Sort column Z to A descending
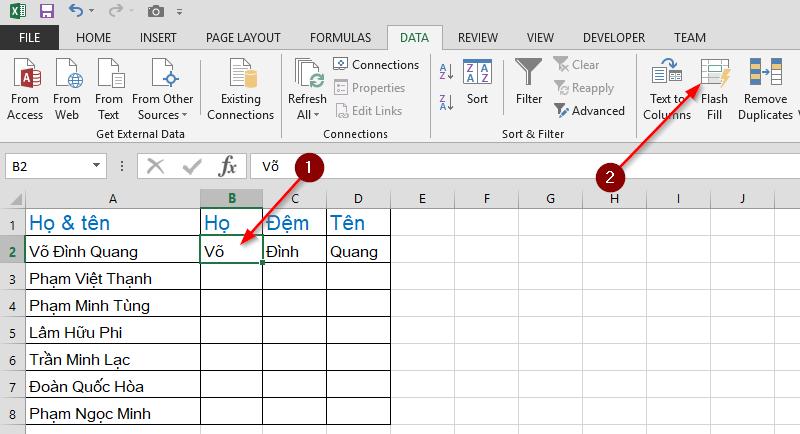Screen dimensions: 800x434 point(446,99)
